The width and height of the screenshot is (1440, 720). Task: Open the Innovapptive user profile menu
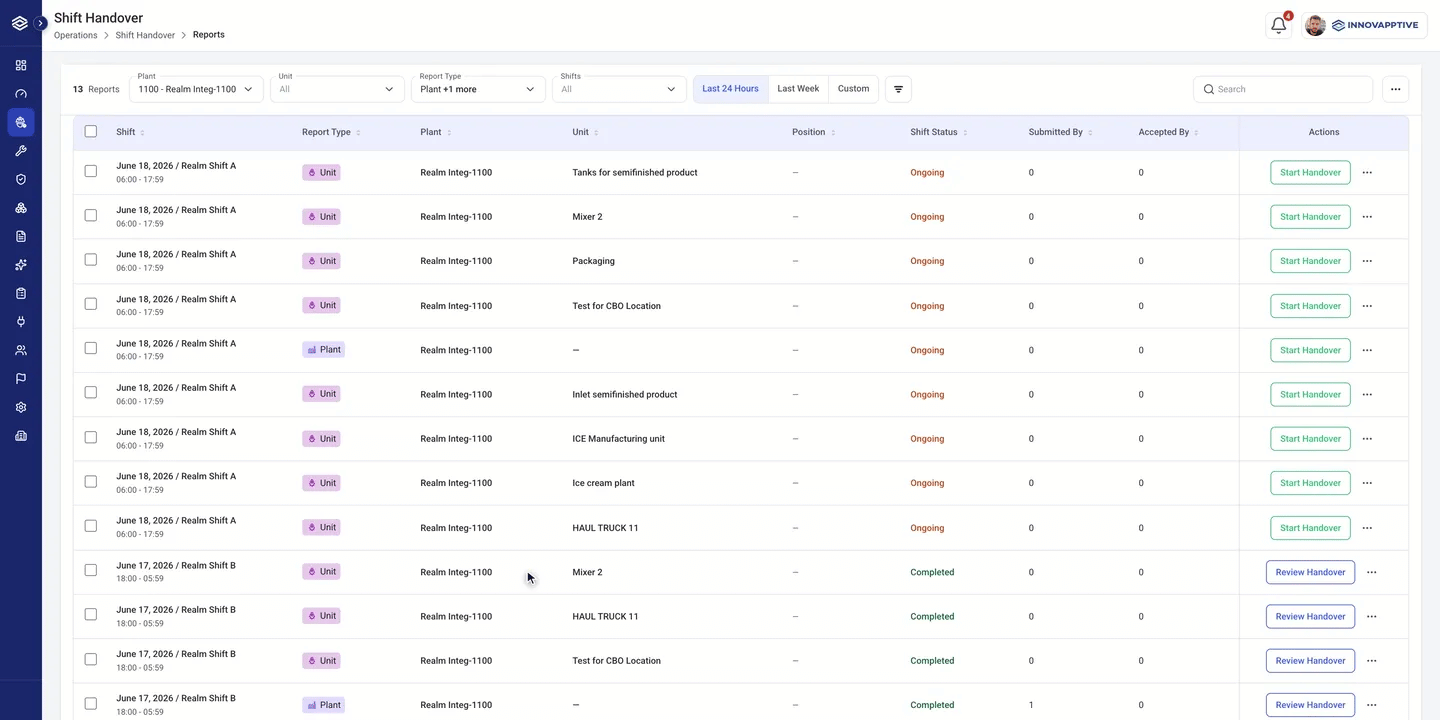tap(1364, 26)
